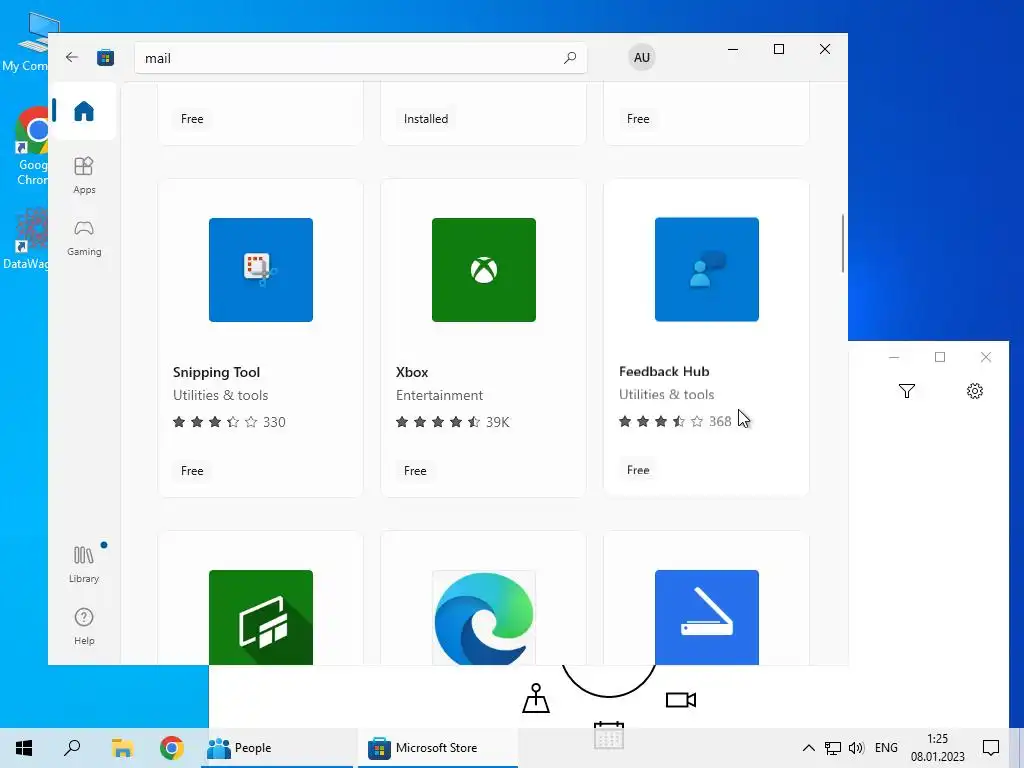The width and height of the screenshot is (1024, 768).
Task: Open the notification center icon
Action: click(x=991, y=748)
